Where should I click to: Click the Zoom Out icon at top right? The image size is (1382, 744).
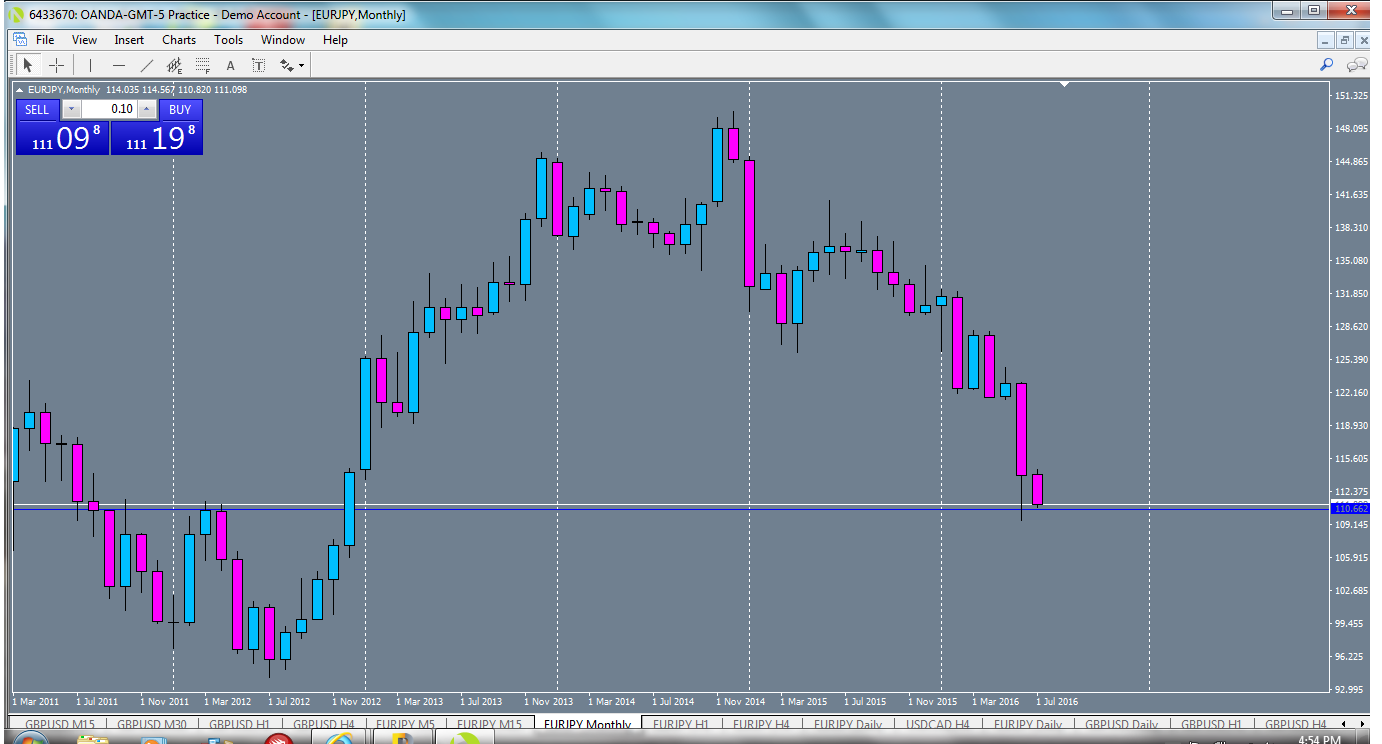(1357, 64)
